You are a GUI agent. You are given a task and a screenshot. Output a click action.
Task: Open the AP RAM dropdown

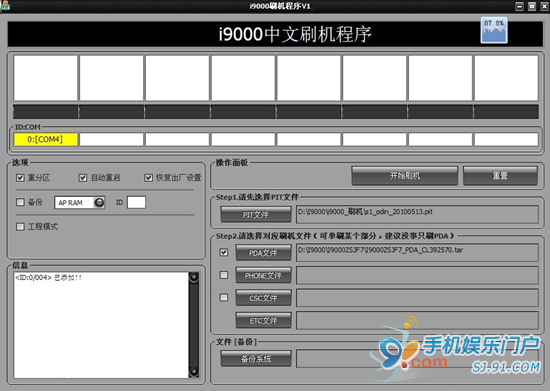click(x=99, y=202)
